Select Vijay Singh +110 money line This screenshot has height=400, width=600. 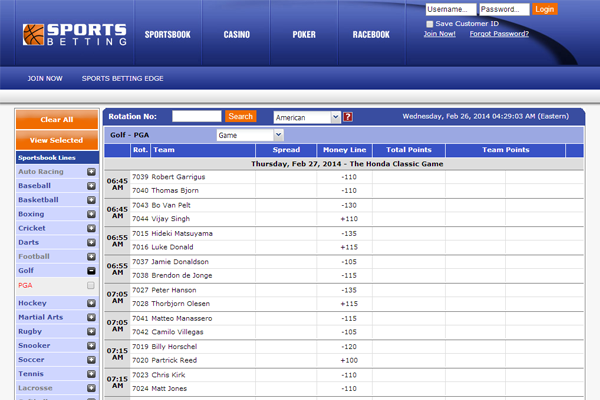pos(349,219)
